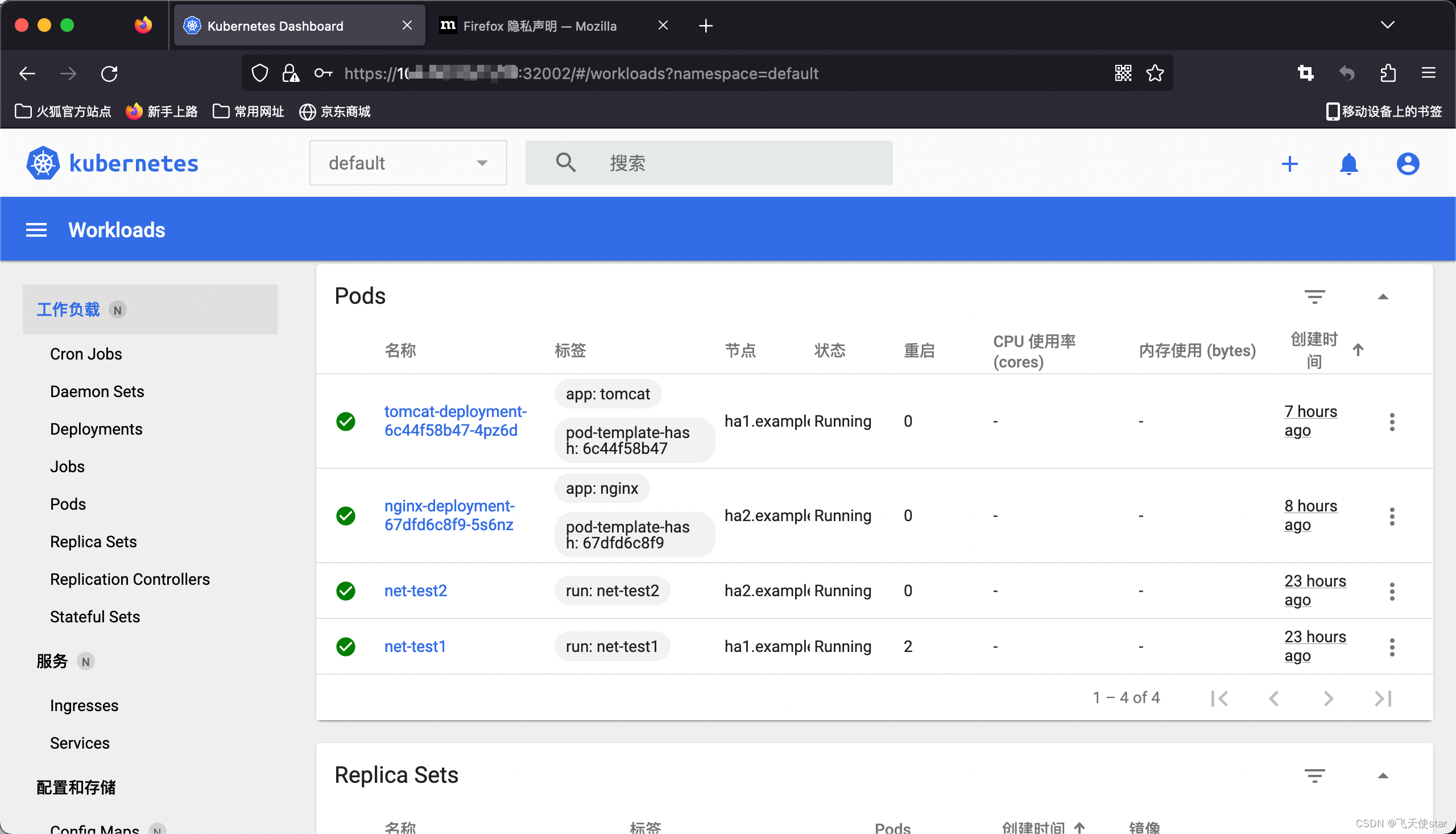Open the 京东商城 bookmark
This screenshot has height=834, width=1456.
[x=335, y=111]
